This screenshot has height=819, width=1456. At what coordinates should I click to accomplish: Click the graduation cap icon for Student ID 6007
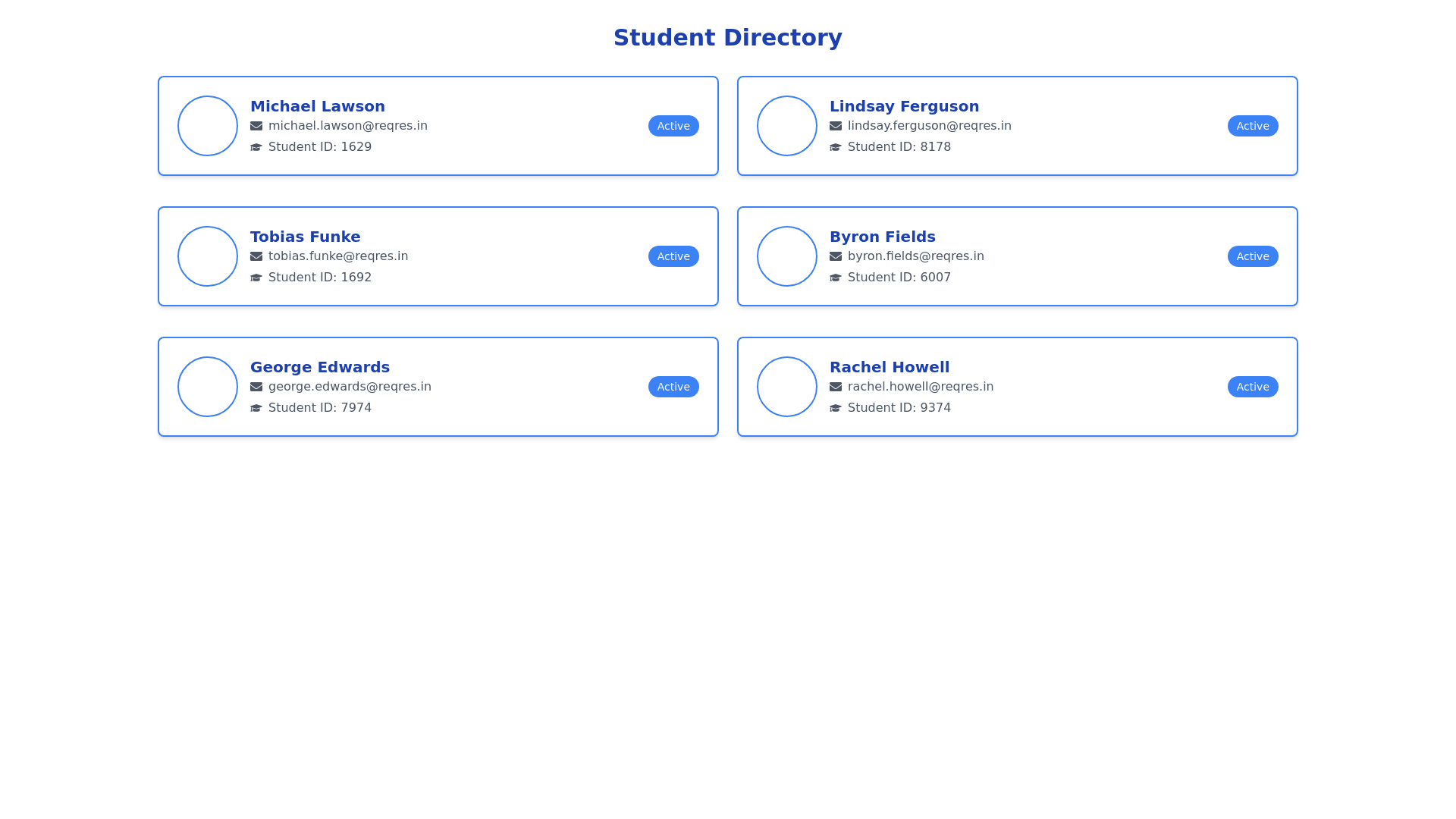click(x=836, y=278)
